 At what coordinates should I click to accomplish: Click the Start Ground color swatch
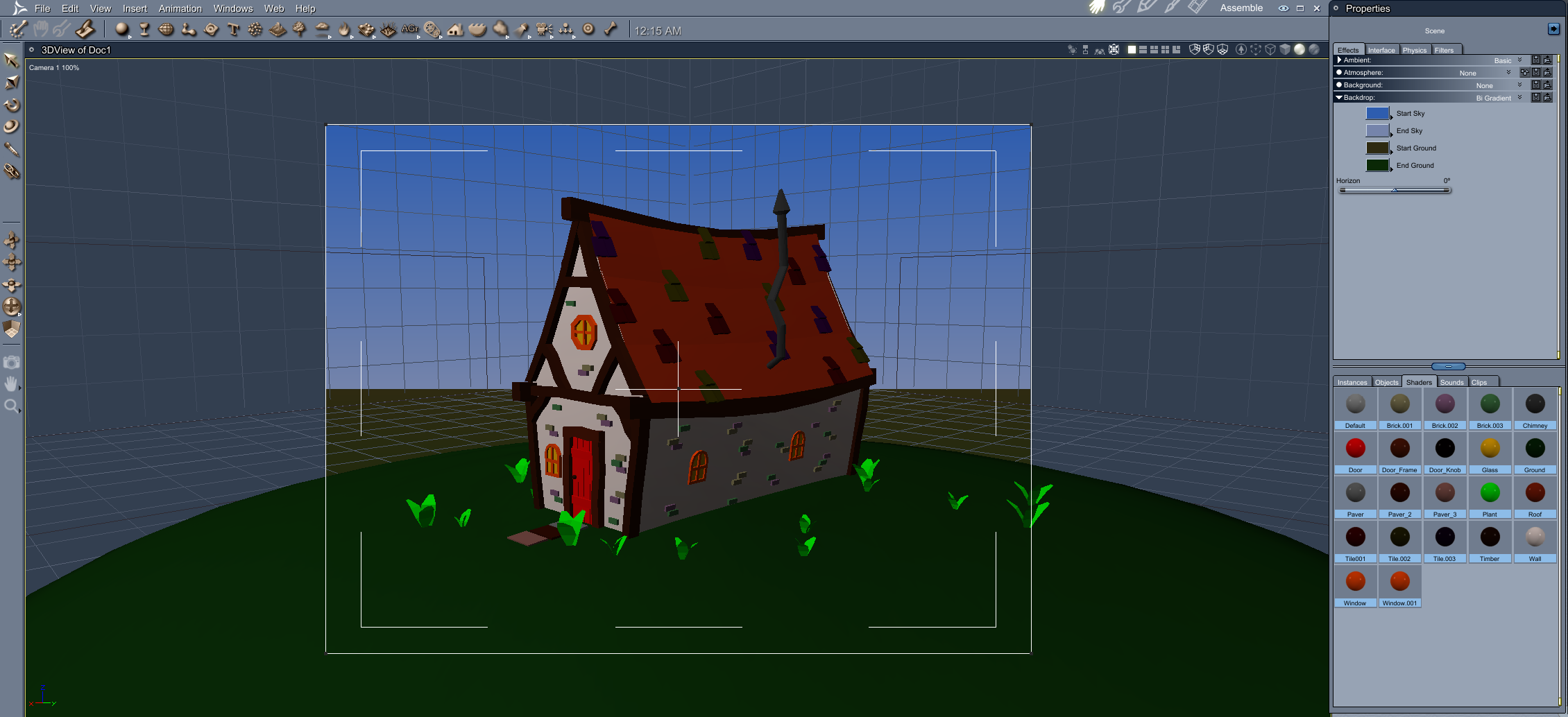pyautogui.click(x=1377, y=148)
